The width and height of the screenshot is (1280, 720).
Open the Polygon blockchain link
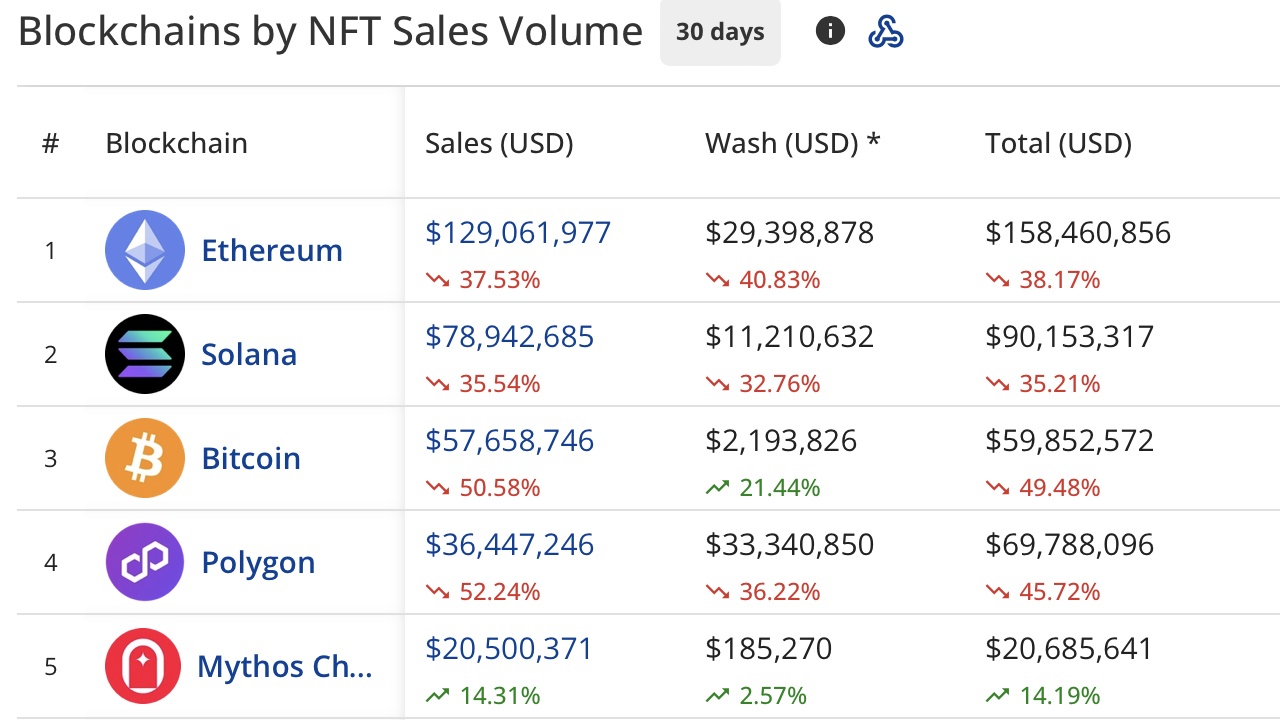click(258, 562)
